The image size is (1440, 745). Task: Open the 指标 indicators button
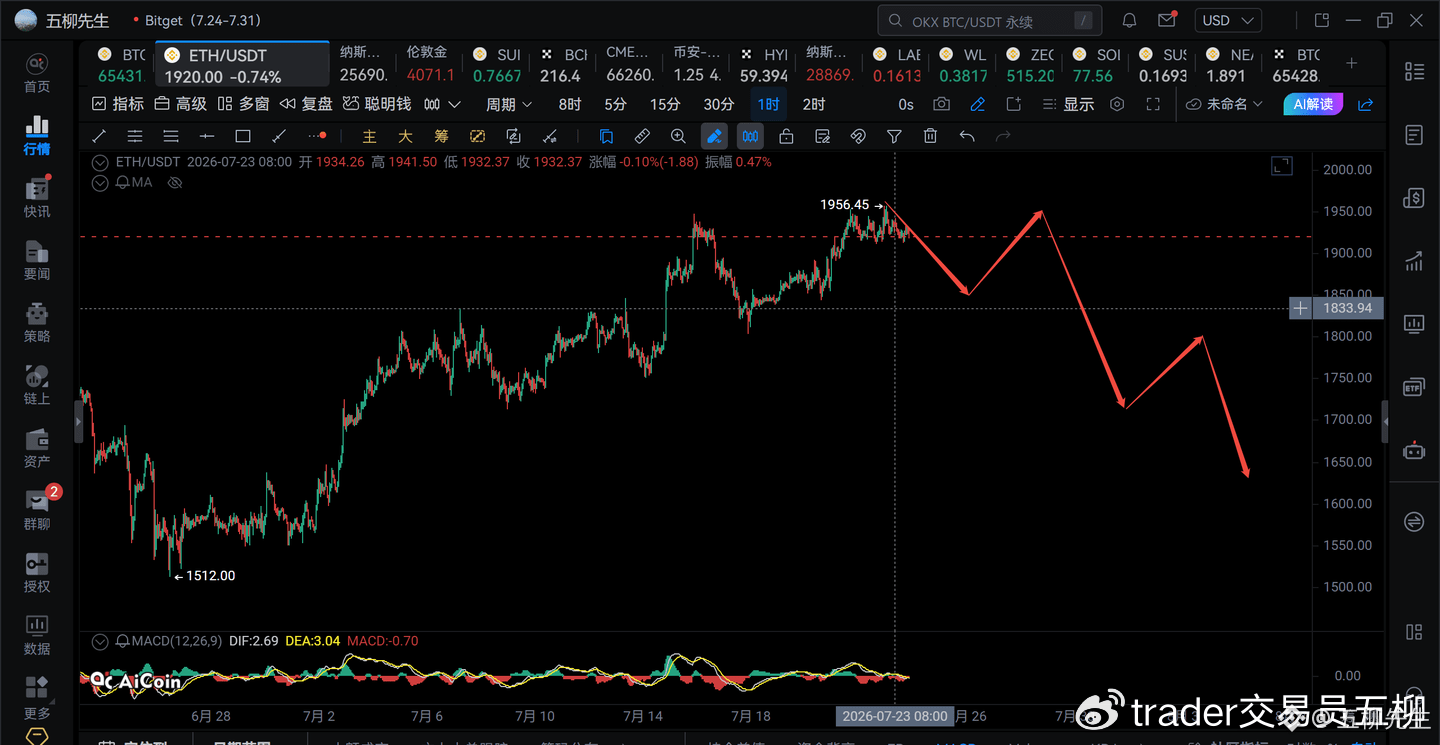117,104
